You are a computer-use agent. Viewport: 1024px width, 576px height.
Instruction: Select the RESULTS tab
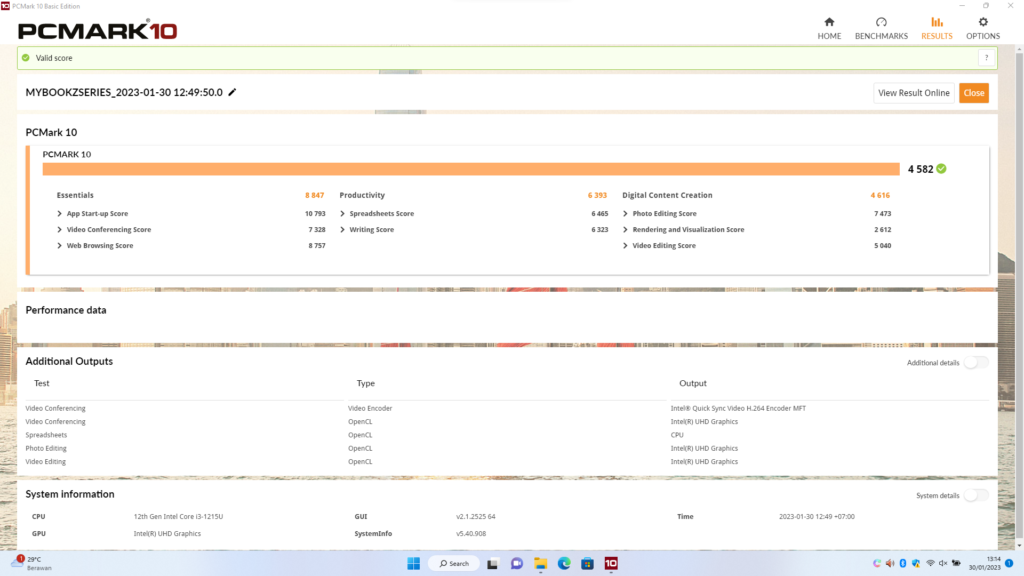(936, 29)
